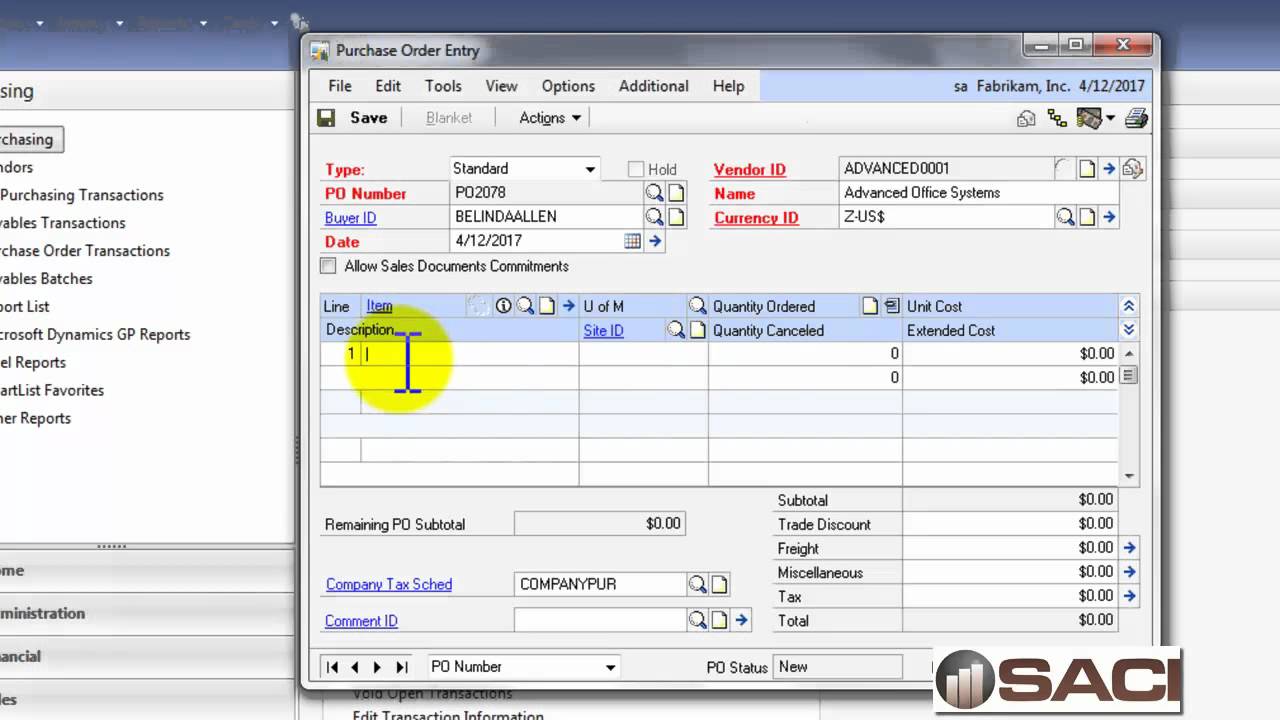This screenshot has height=720, width=1280.
Task: Open the View menu
Action: point(502,86)
